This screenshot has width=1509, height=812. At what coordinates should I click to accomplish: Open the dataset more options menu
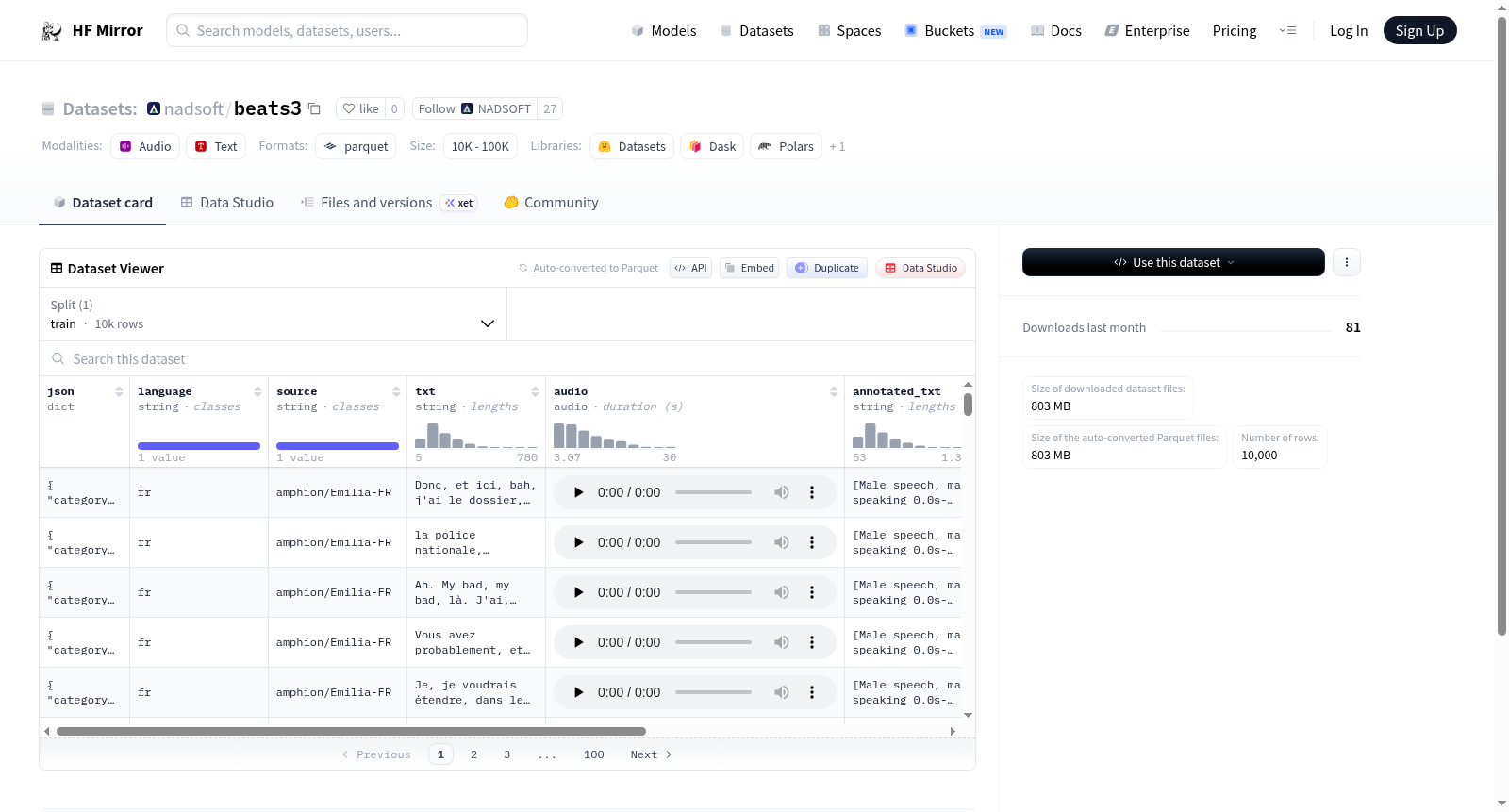coord(1347,262)
